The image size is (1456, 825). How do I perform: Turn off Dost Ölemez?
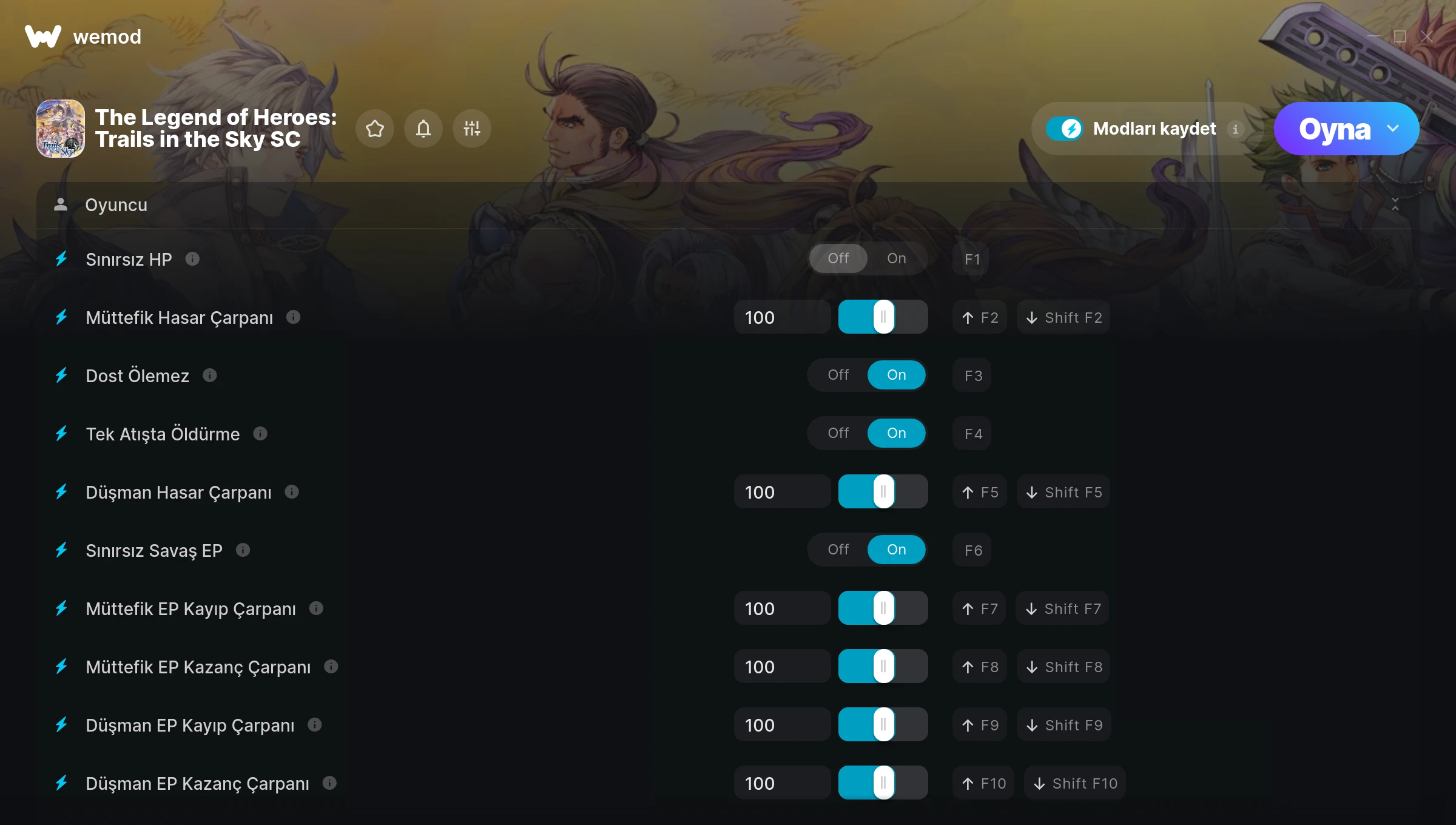coord(838,375)
